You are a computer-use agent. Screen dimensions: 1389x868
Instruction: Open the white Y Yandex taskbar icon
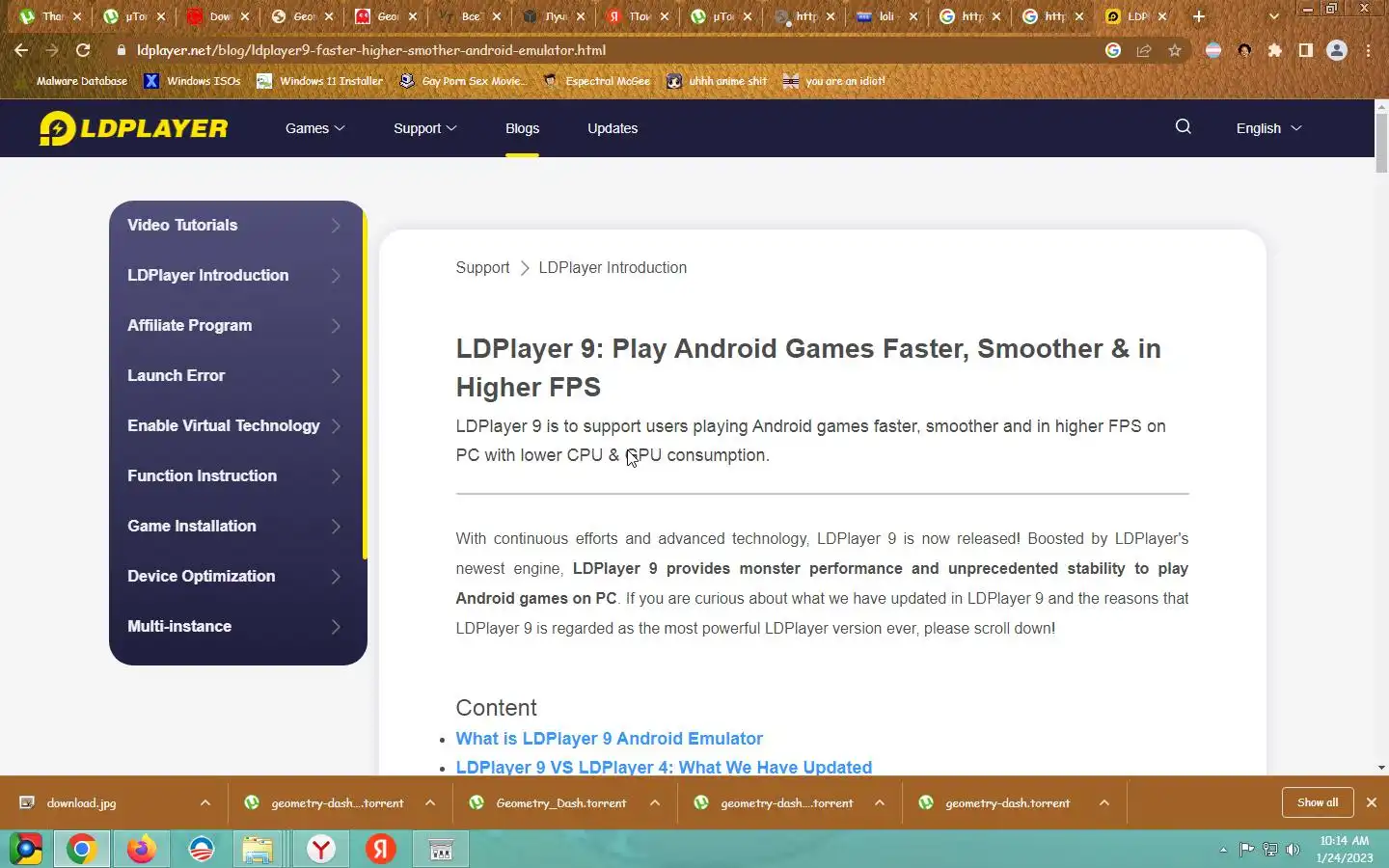(321, 849)
